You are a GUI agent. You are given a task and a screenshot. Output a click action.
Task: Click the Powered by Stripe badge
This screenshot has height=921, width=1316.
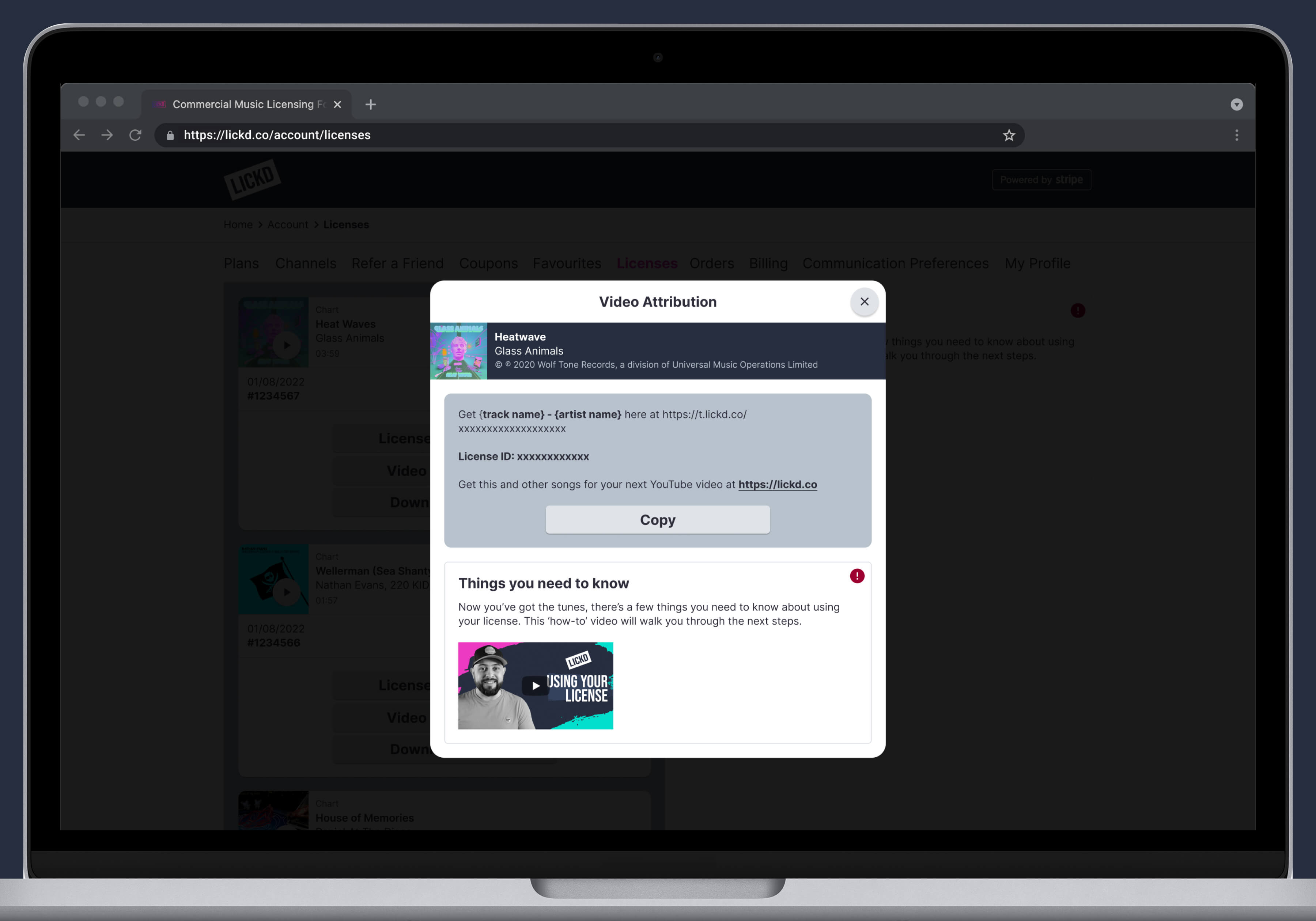point(1041,179)
